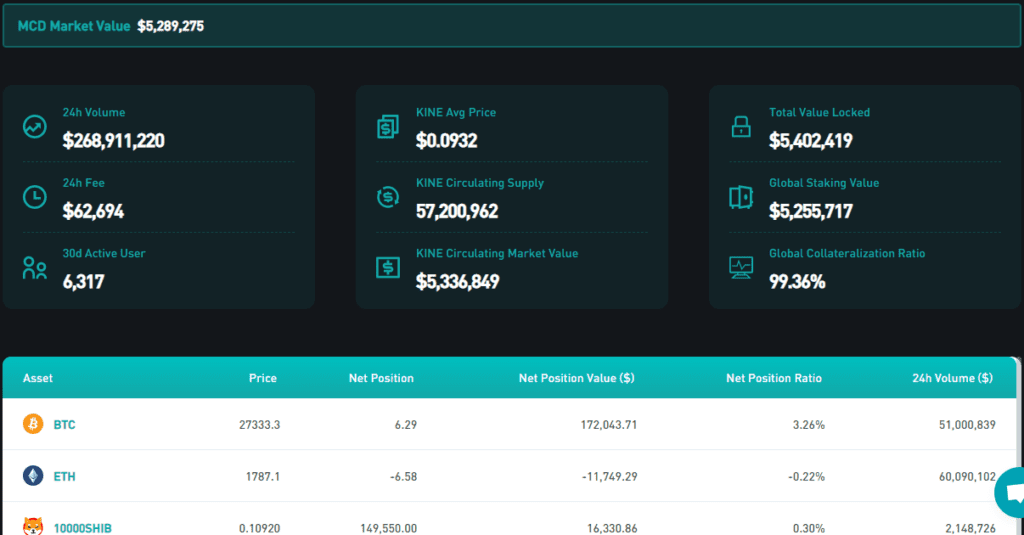This screenshot has height=535, width=1024.
Task: Click the 30d Active User label
Action: tap(104, 253)
